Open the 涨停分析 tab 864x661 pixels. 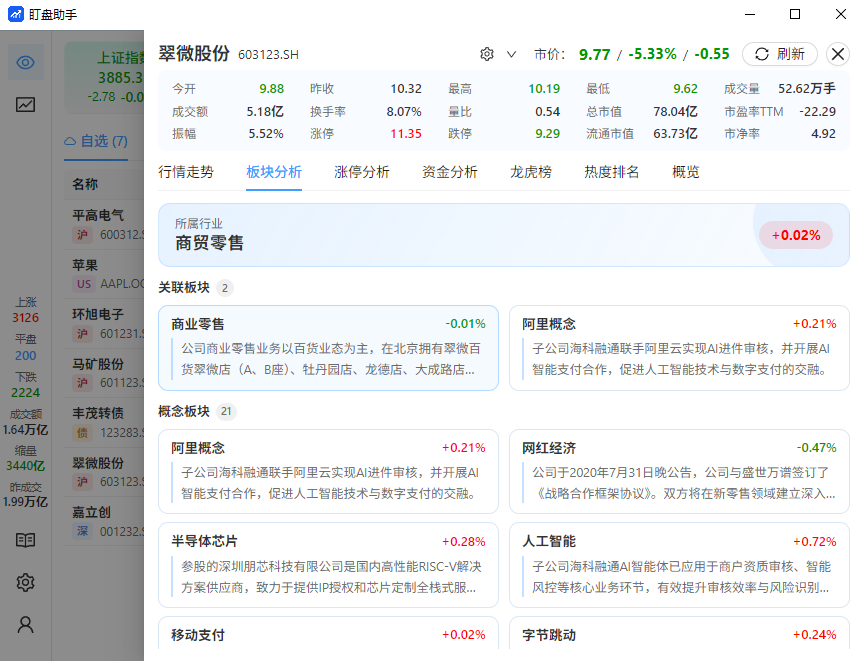pyautogui.click(x=361, y=172)
